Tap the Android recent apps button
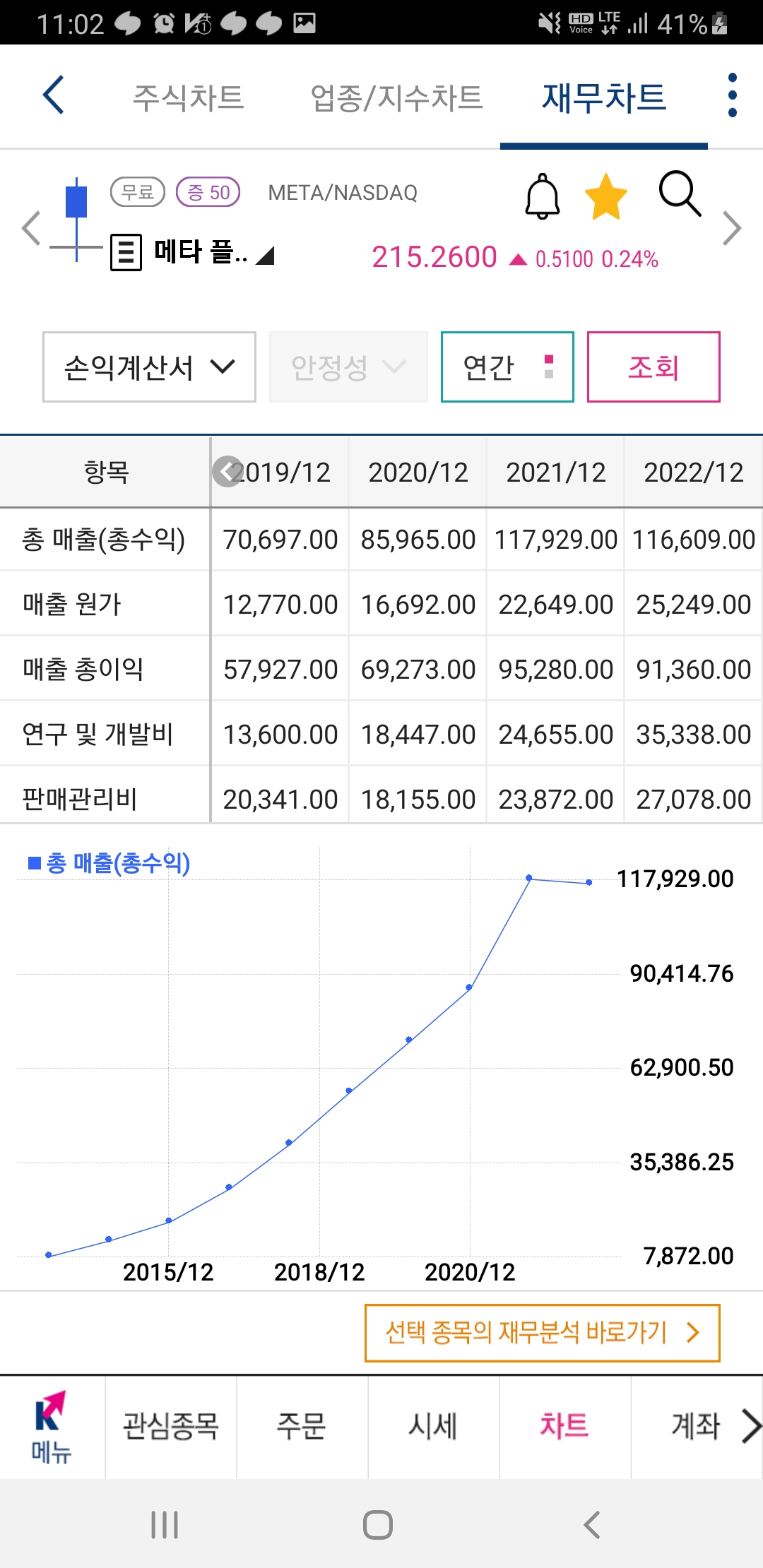 pyautogui.click(x=165, y=1525)
